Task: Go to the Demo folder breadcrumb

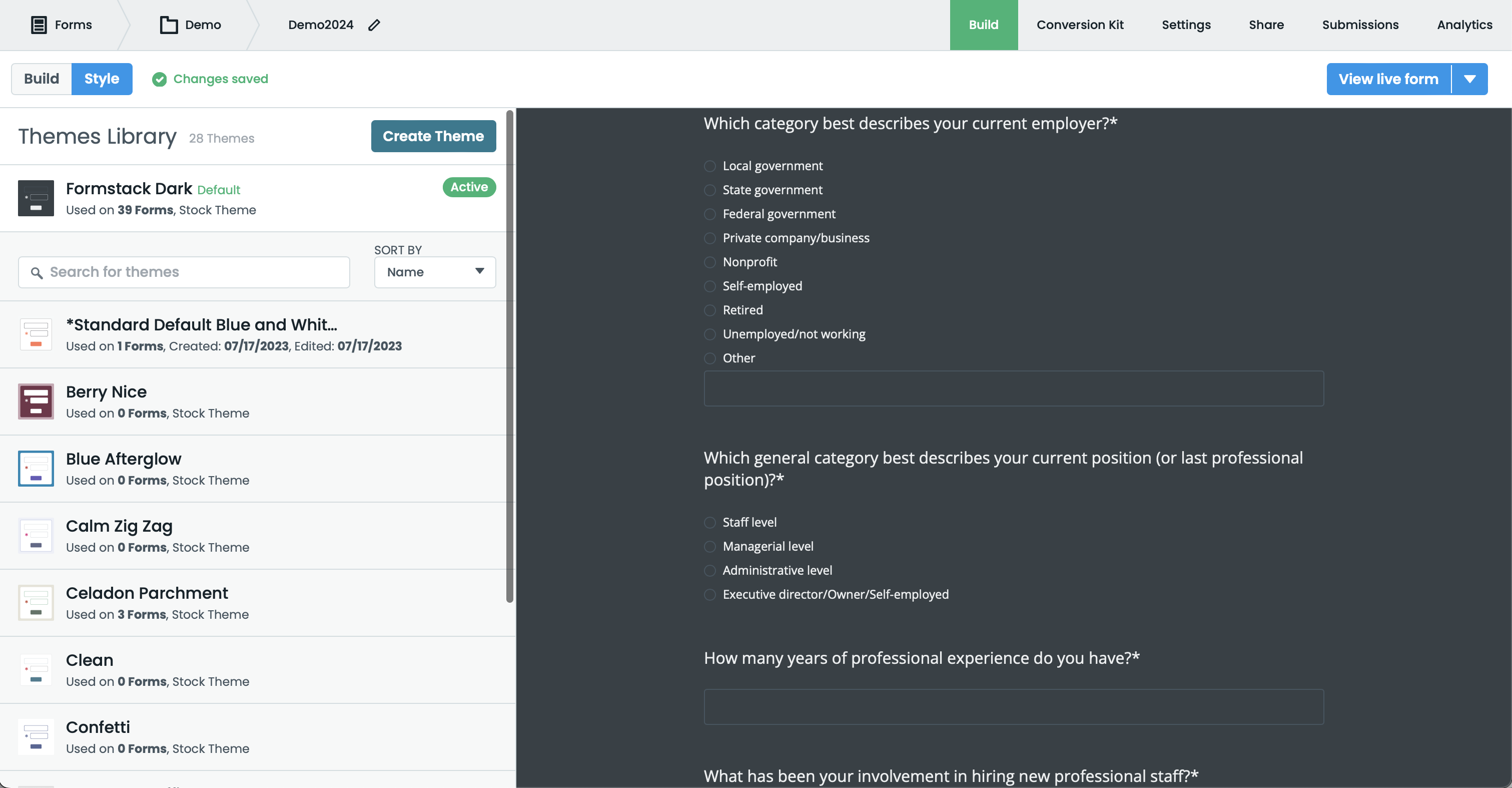Action: [x=203, y=25]
